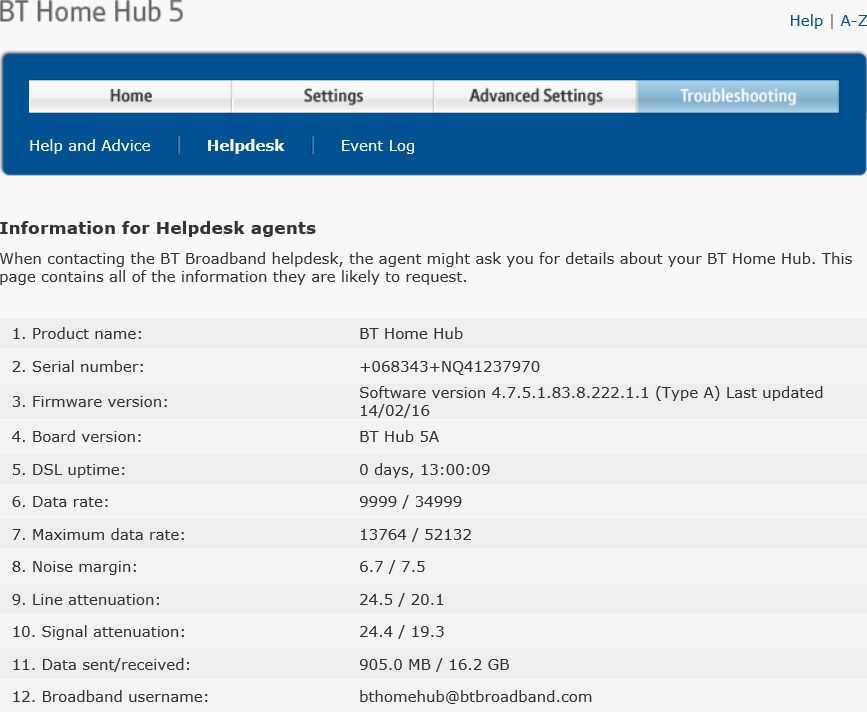
Task: Select line attenuation value 24.5 / 20.1
Action: coord(401,600)
